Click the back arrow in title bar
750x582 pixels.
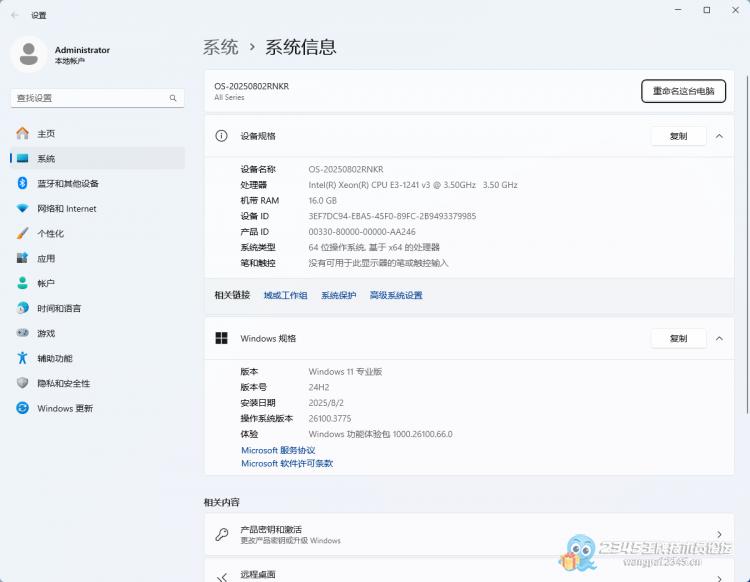coord(15,15)
